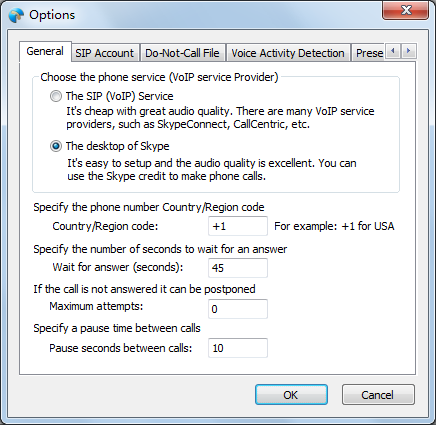
Task: Click the application icon in the title bar
Action: (x=16, y=15)
